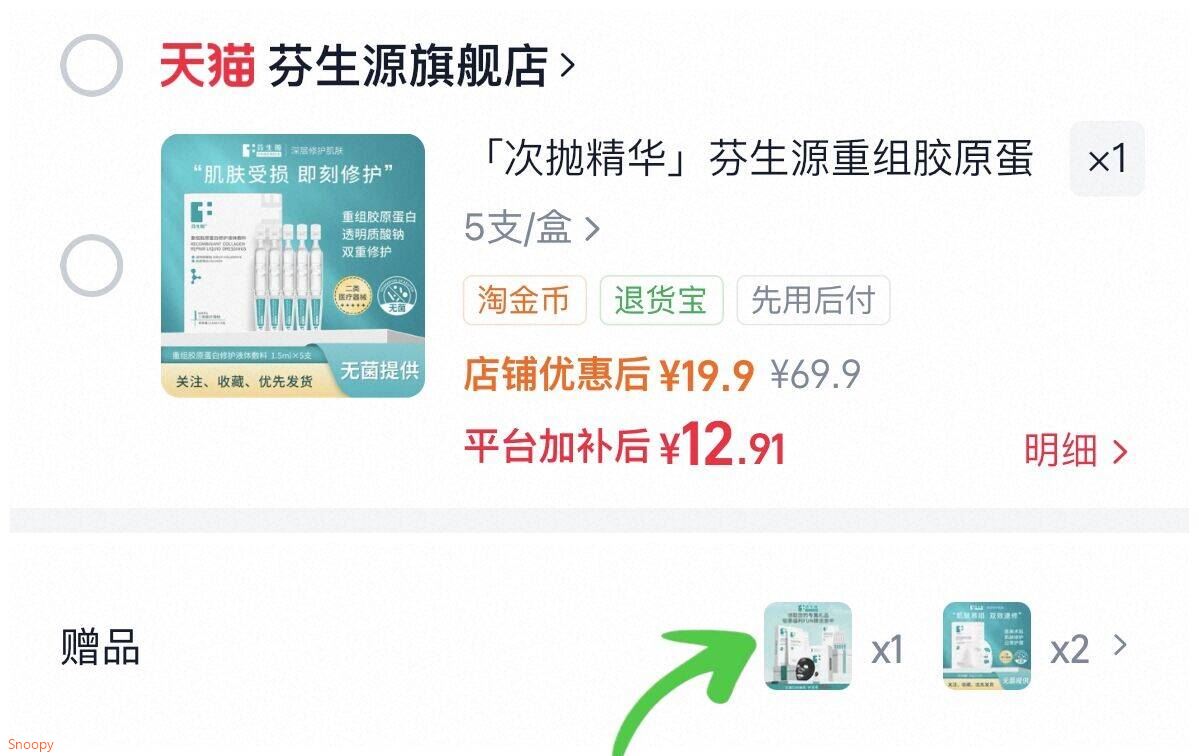1199x756 pixels.
Task: Open the 5支/盒 variant selector
Action: point(531,228)
